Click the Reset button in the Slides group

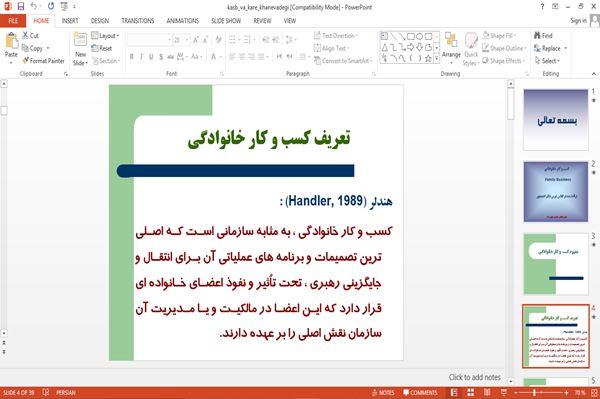[x=102, y=48]
